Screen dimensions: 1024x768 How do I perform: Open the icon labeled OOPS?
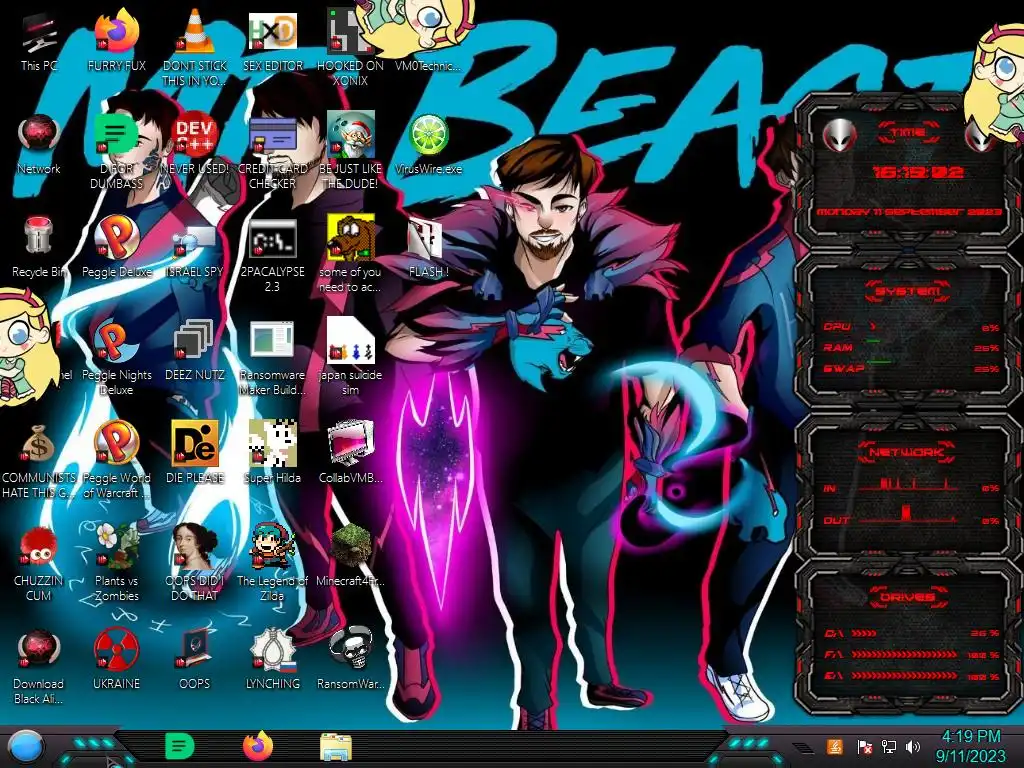point(195,660)
